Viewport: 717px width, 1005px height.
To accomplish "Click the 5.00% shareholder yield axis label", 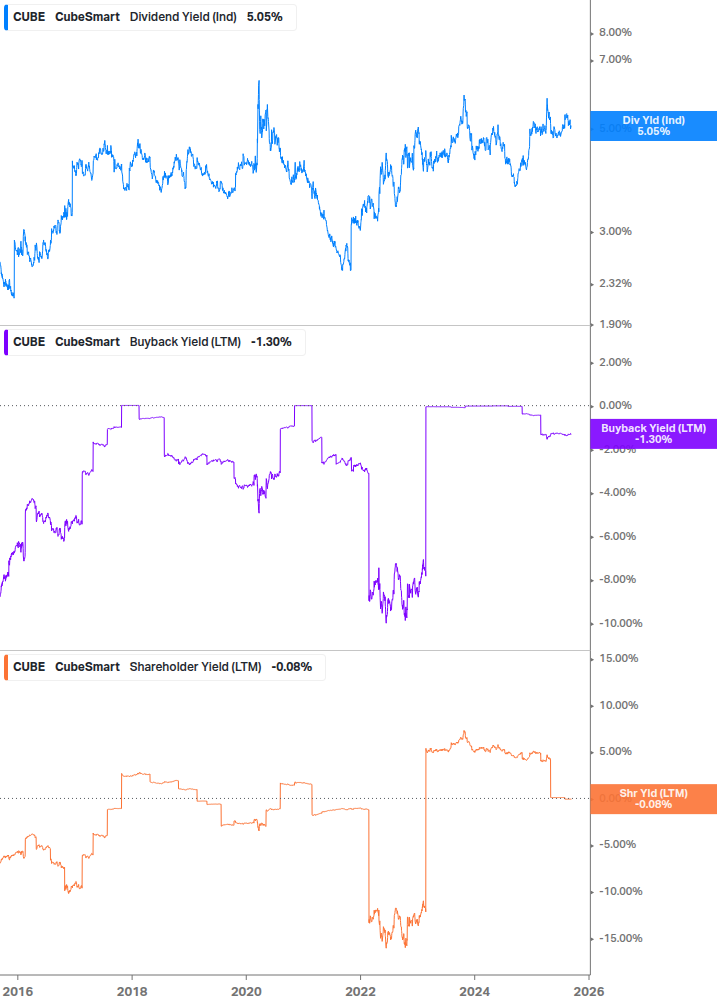I will (615, 751).
